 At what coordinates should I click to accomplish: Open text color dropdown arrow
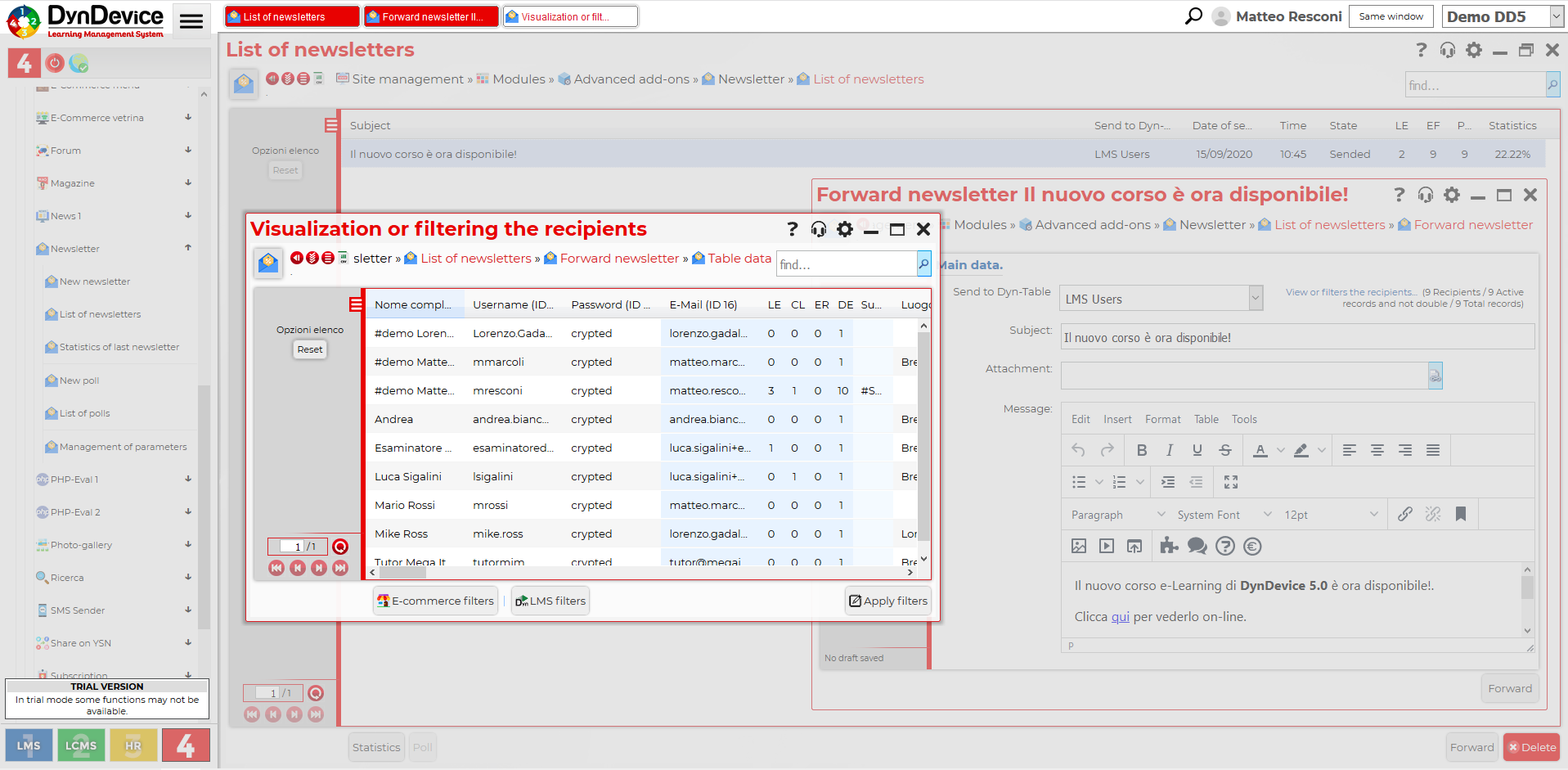coord(1281,450)
